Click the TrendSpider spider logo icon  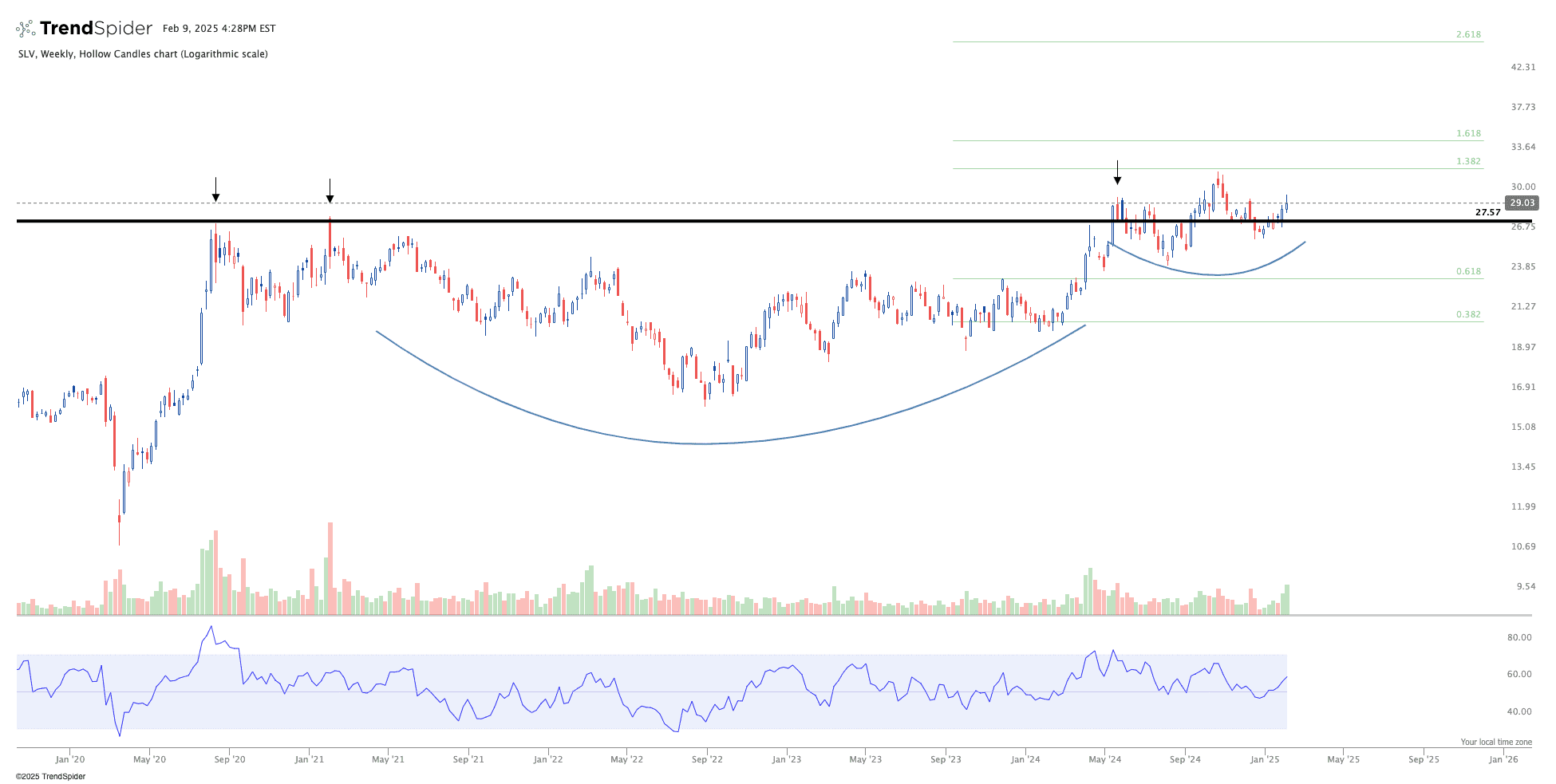coord(26,29)
